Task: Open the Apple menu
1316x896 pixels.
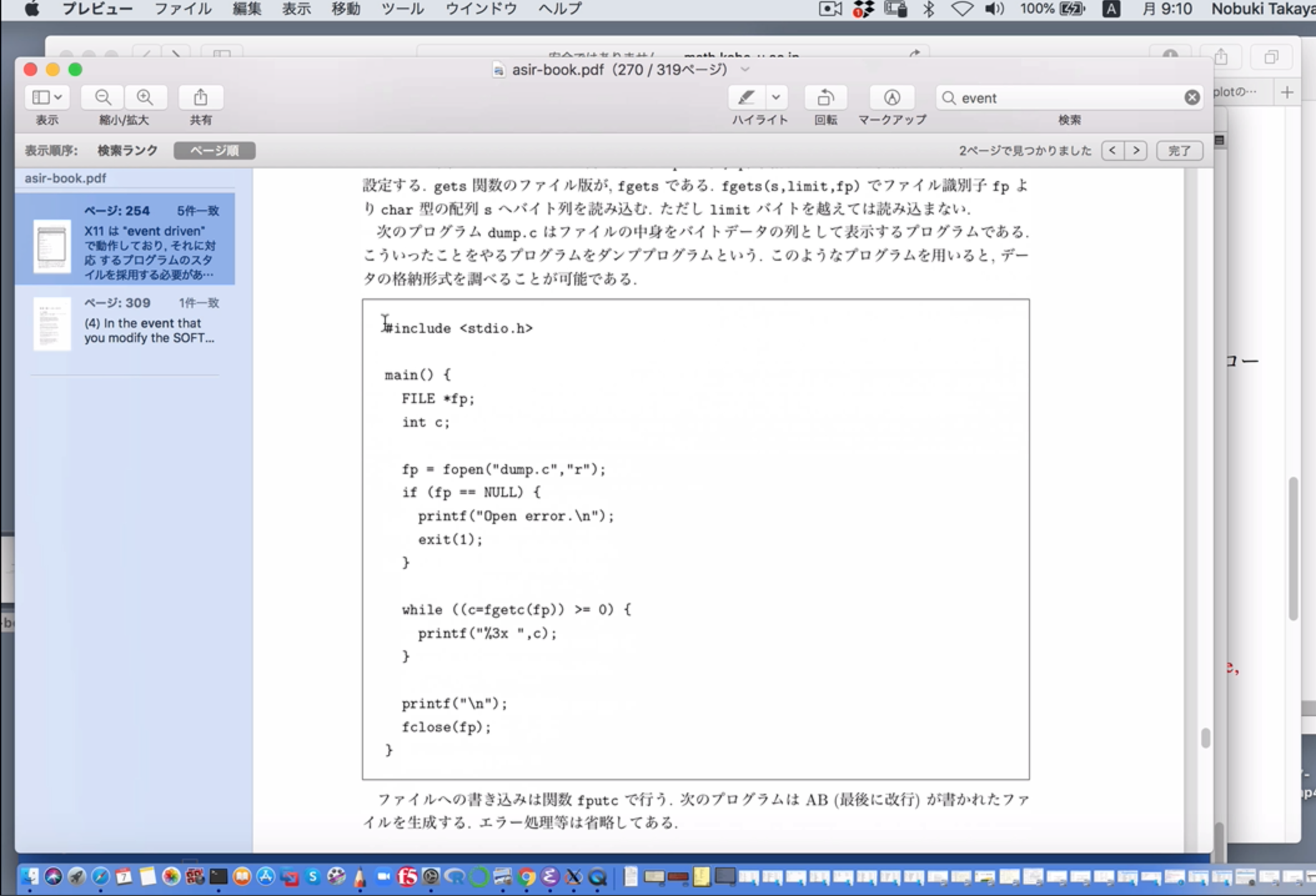Action: [x=31, y=9]
